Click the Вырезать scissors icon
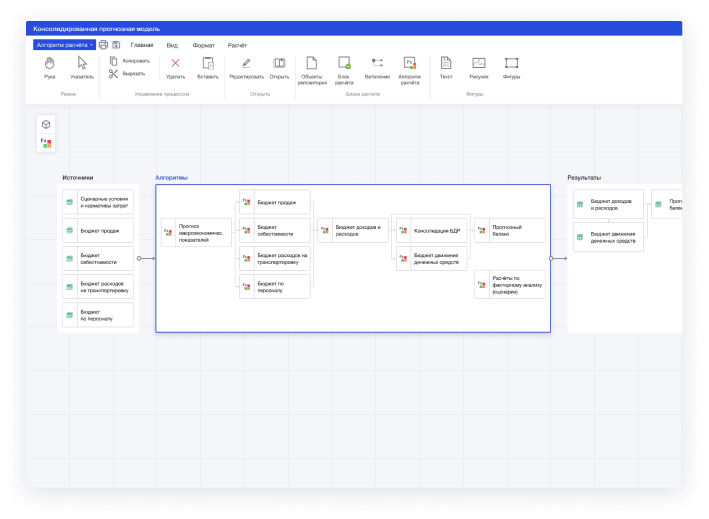This screenshot has height=519, width=709. [113, 74]
